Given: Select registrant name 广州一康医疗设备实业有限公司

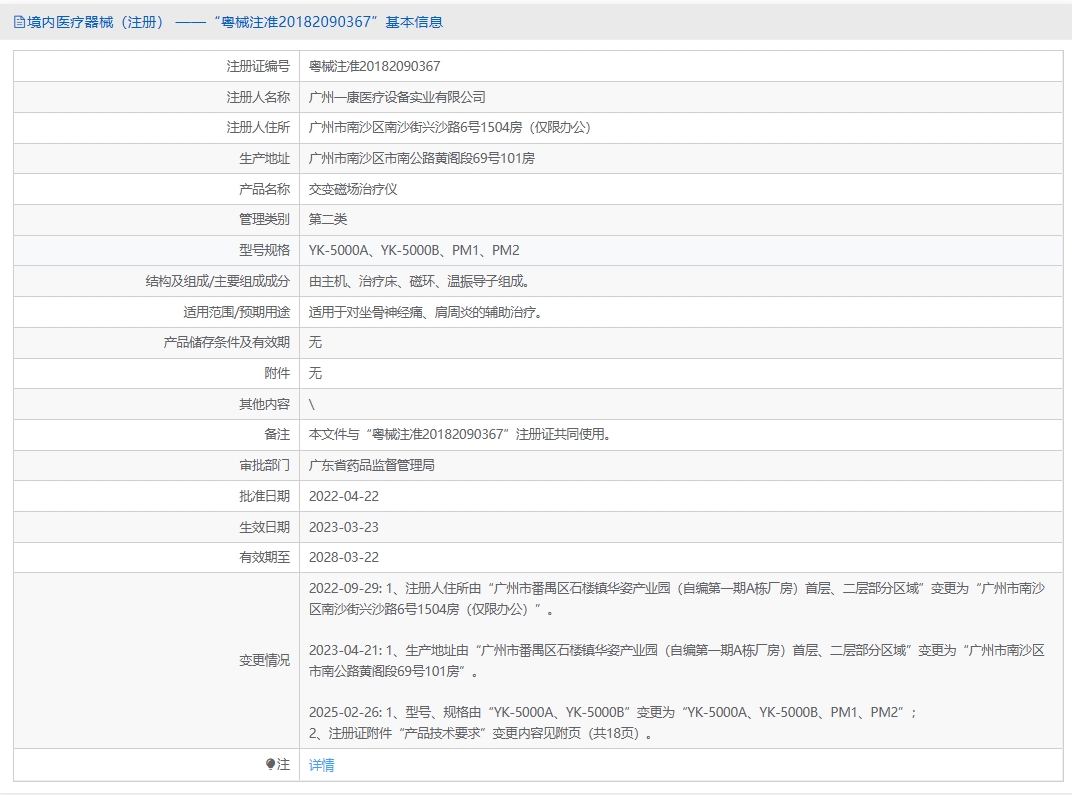Looking at the screenshot, I should [x=397, y=97].
